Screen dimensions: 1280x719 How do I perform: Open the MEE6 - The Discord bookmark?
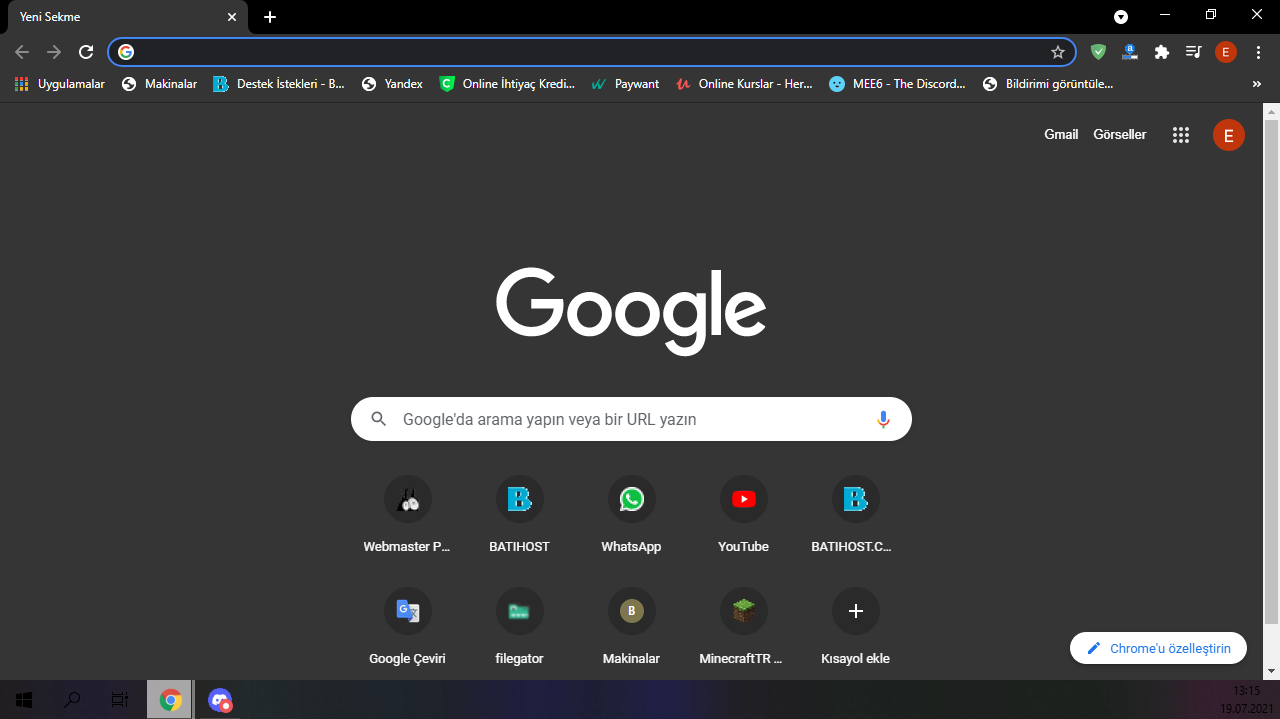click(x=898, y=84)
